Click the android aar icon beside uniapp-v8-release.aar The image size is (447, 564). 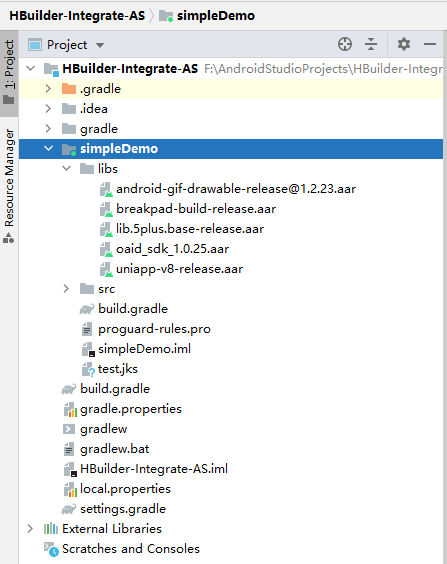106,269
